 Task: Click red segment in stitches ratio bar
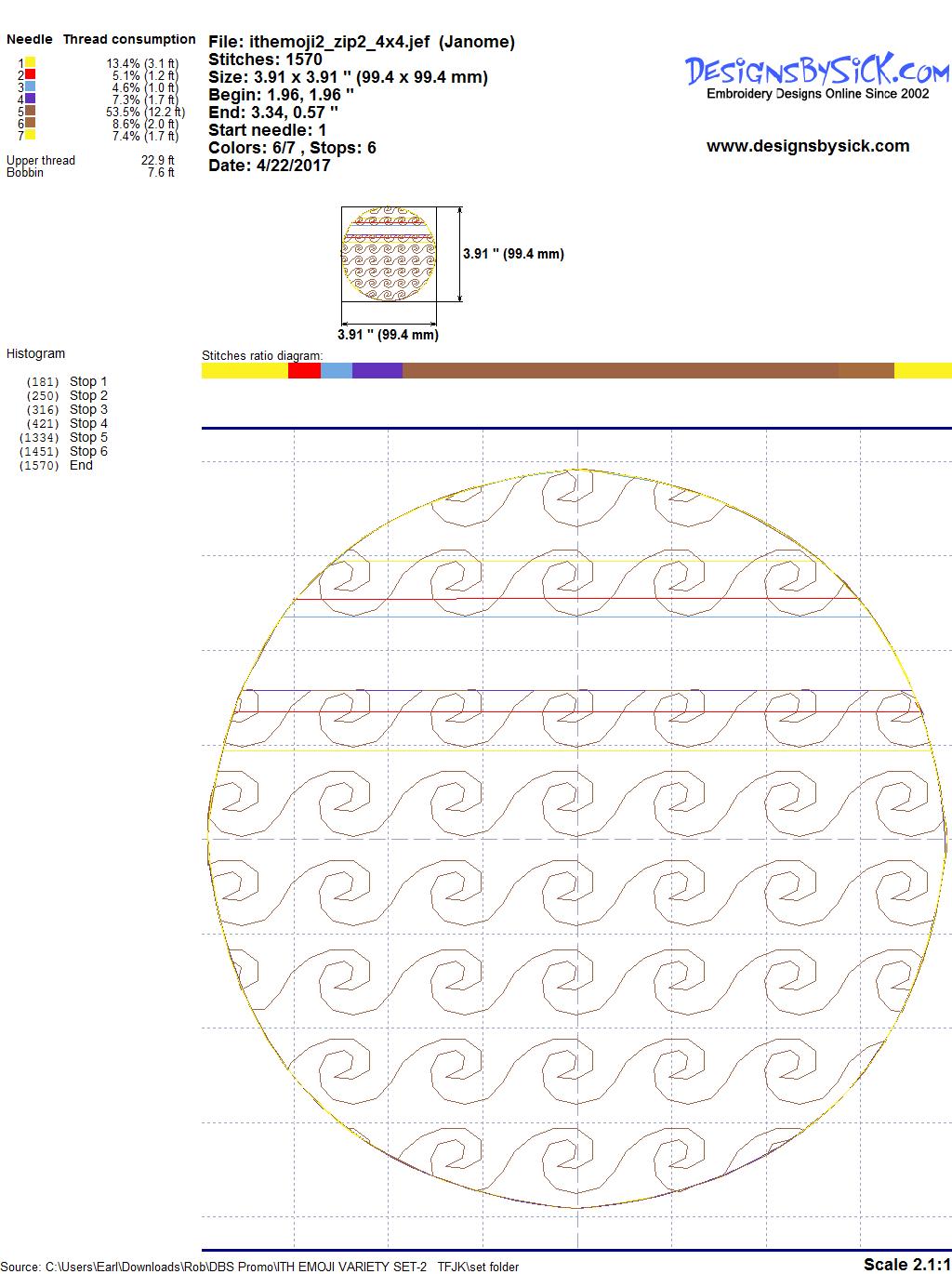[x=304, y=371]
